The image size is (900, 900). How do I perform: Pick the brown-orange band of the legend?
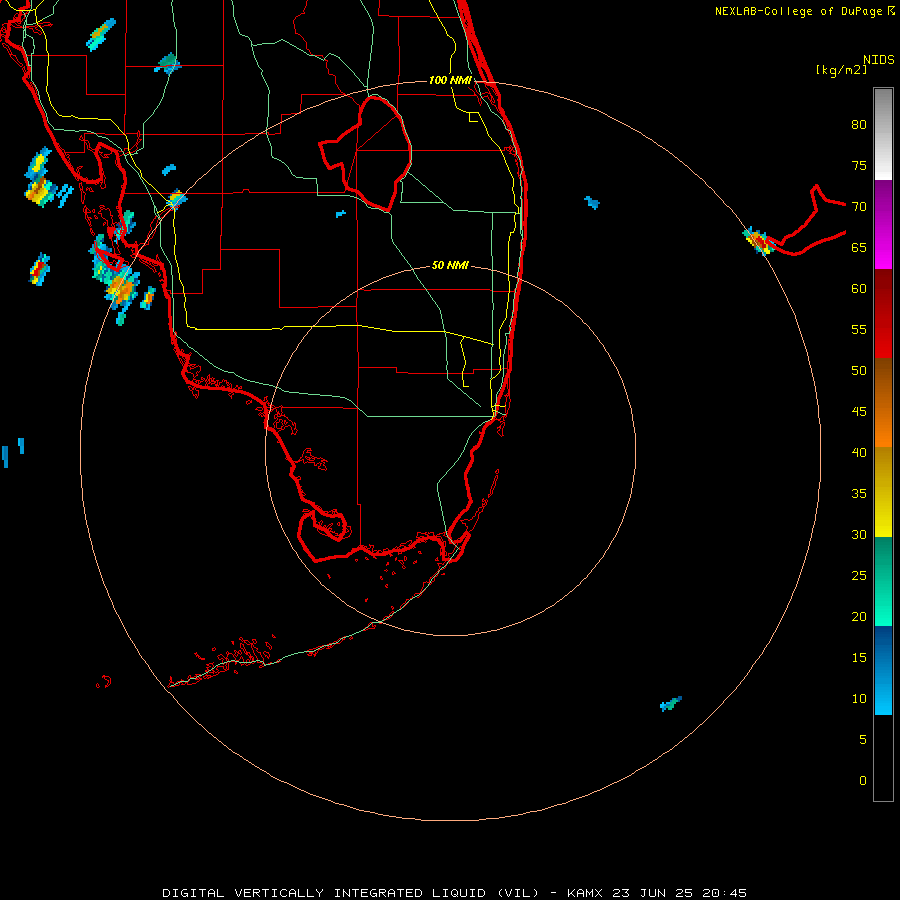(x=883, y=402)
